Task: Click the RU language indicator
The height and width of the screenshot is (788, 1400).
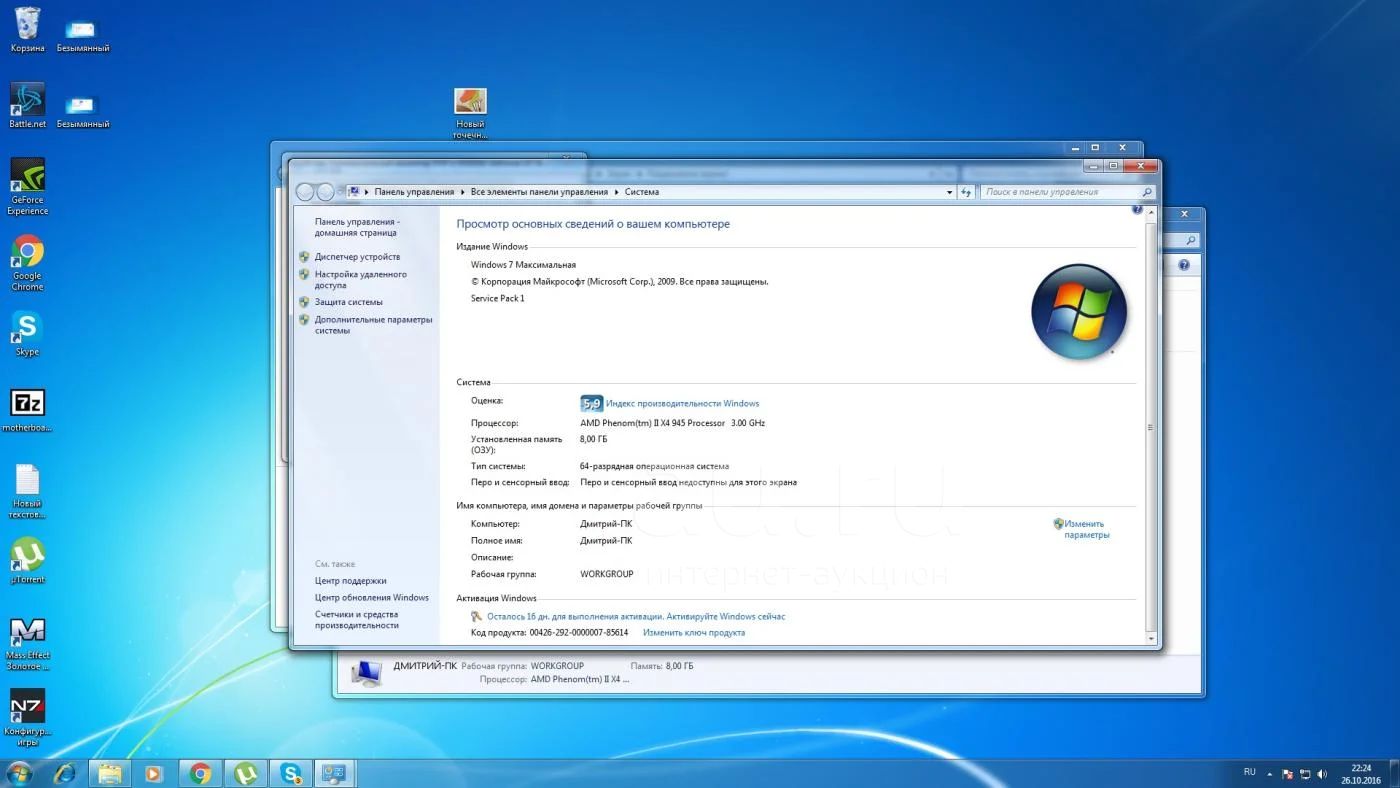Action: pos(1249,772)
